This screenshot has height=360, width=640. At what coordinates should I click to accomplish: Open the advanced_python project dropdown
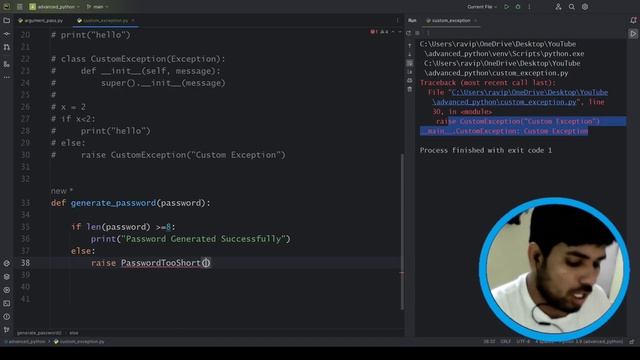click(55, 7)
